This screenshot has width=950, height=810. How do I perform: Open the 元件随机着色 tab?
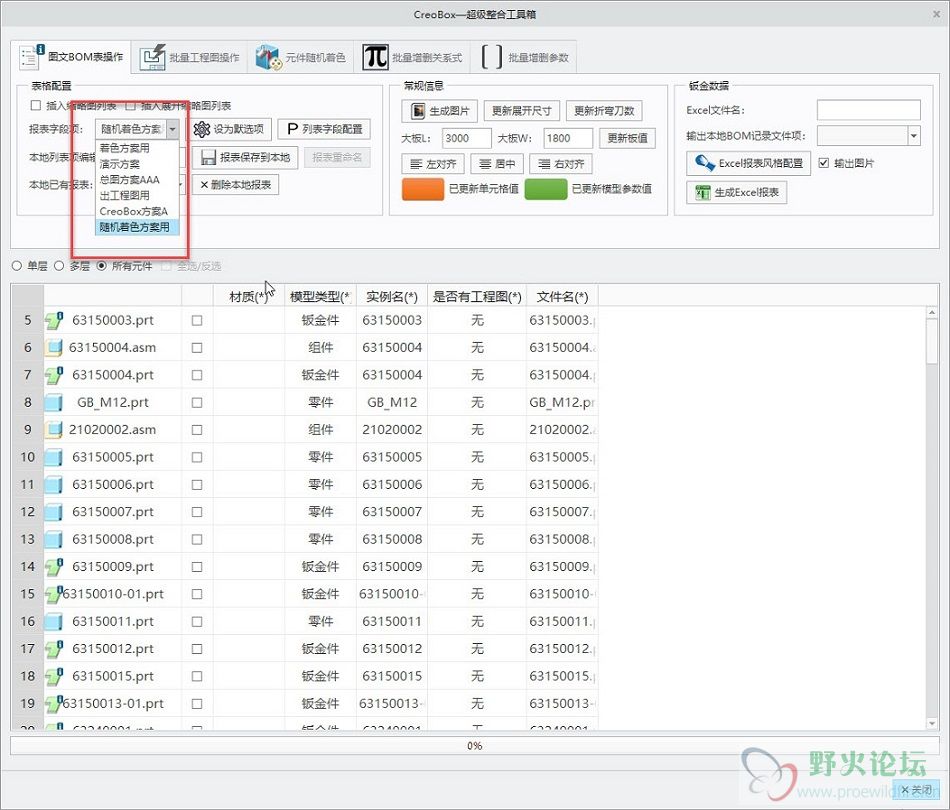coord(301,58)
